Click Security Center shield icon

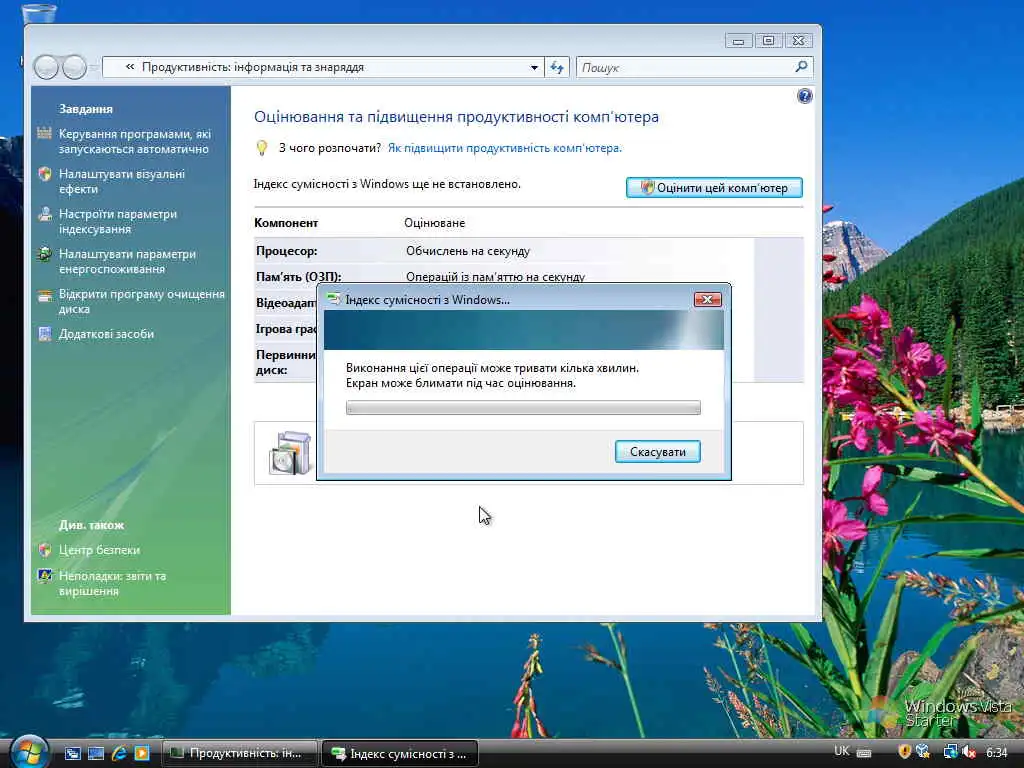pos(44,550)
